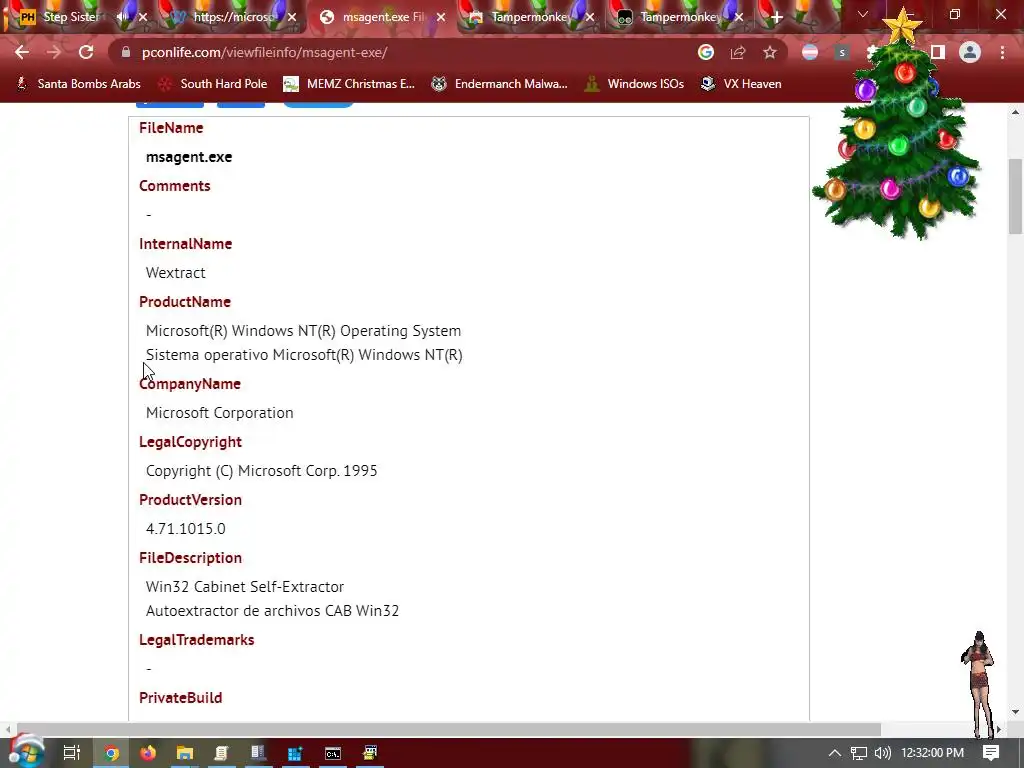1024x768 pixels.
Task: Reload the page with the refresh icon
Action: coord(86,52)
